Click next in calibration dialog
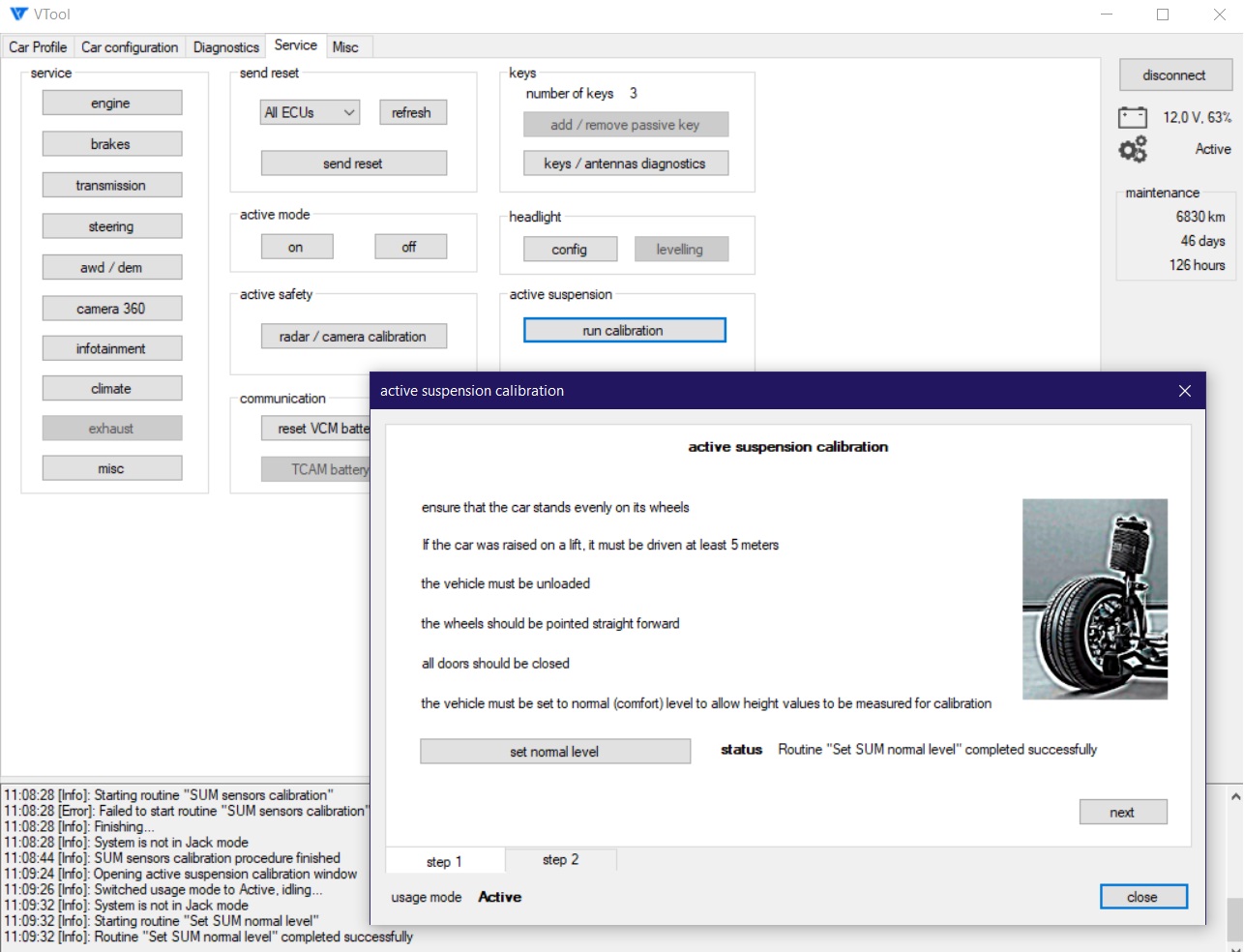 click(x=1122, y=813)
